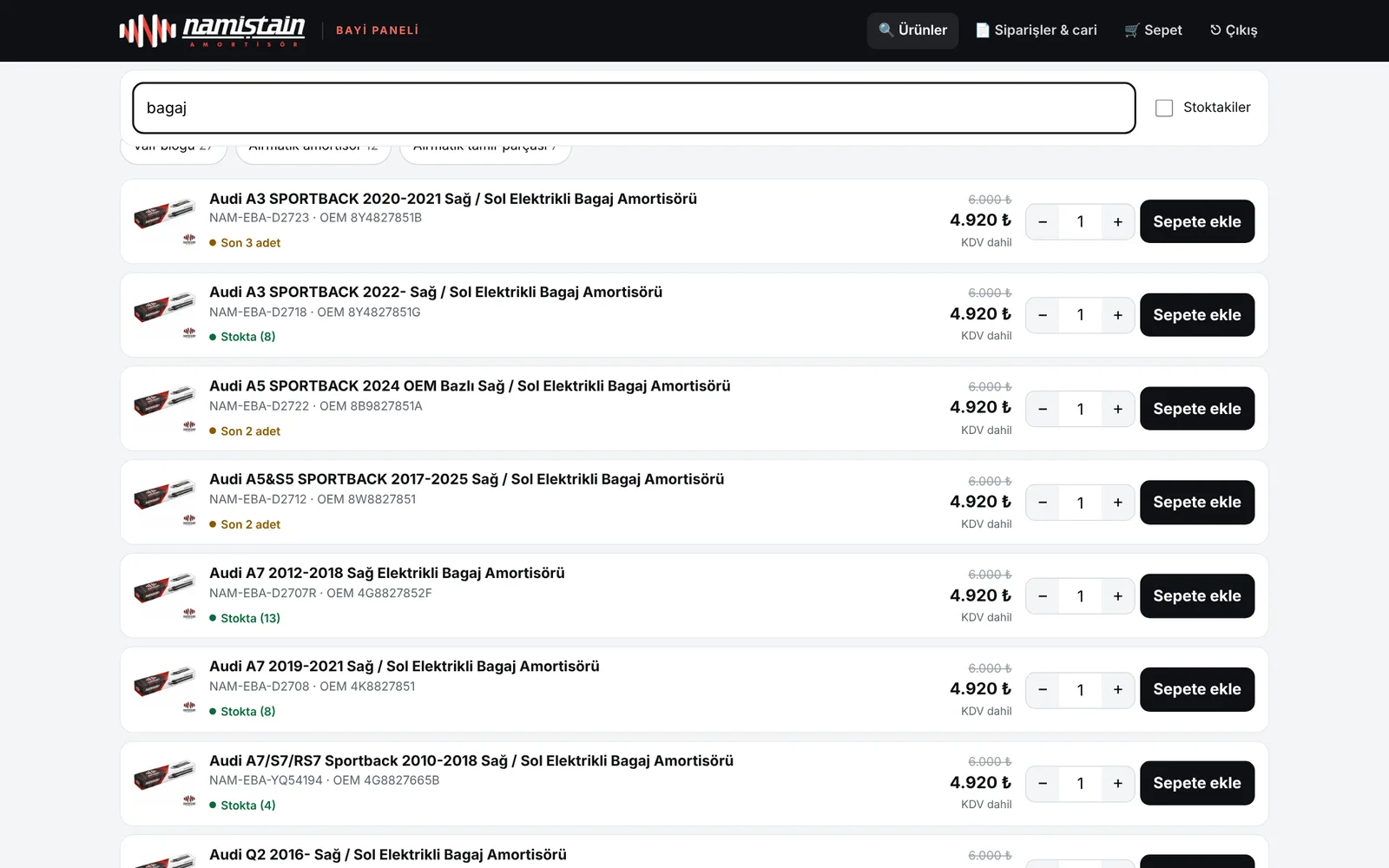The width and height of the screenshot is (1389, 868).
Task: Increase quantity for Audi A7/S7/RS7 Sportback
Action: [x=1117, y=784]
